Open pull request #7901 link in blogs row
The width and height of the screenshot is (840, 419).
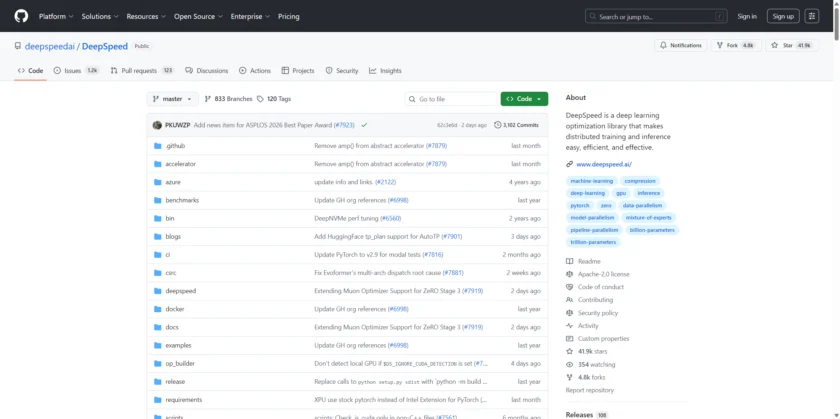[452, 236]
